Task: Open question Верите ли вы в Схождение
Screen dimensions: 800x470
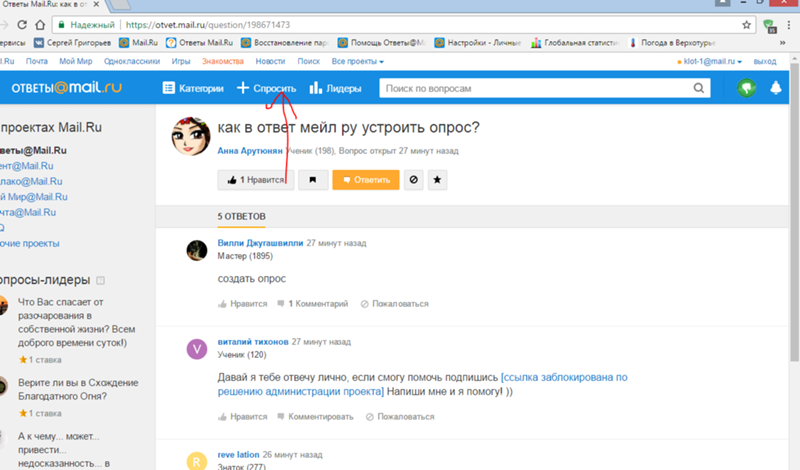Action: pyautogui.click(x=78, y=389)
